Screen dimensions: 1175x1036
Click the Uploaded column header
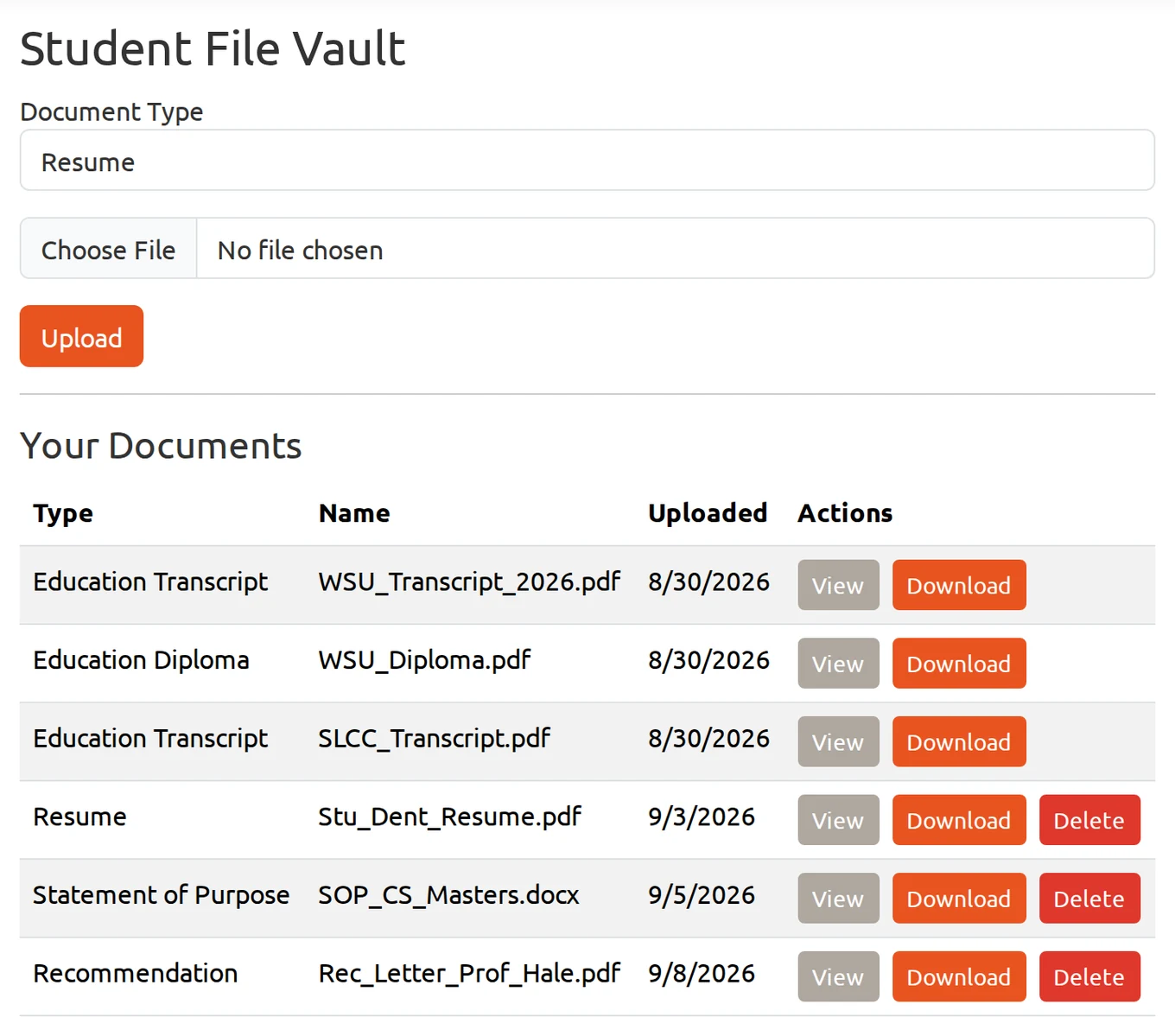(x=708, y=513)
